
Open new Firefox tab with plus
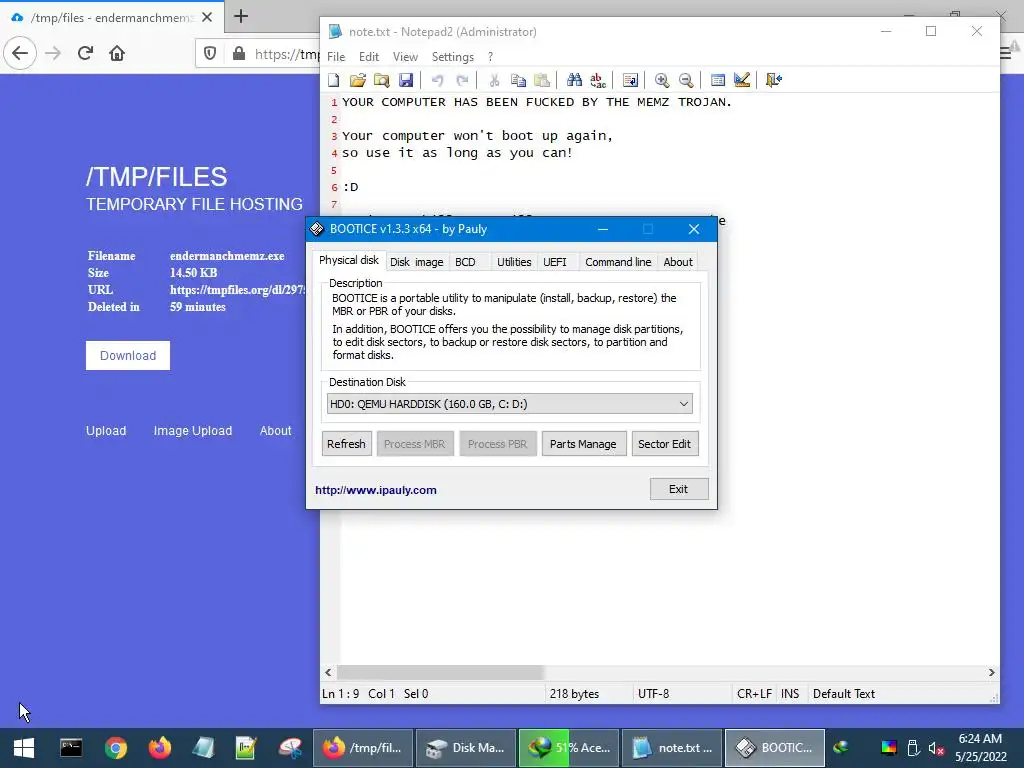coord(241,16)
